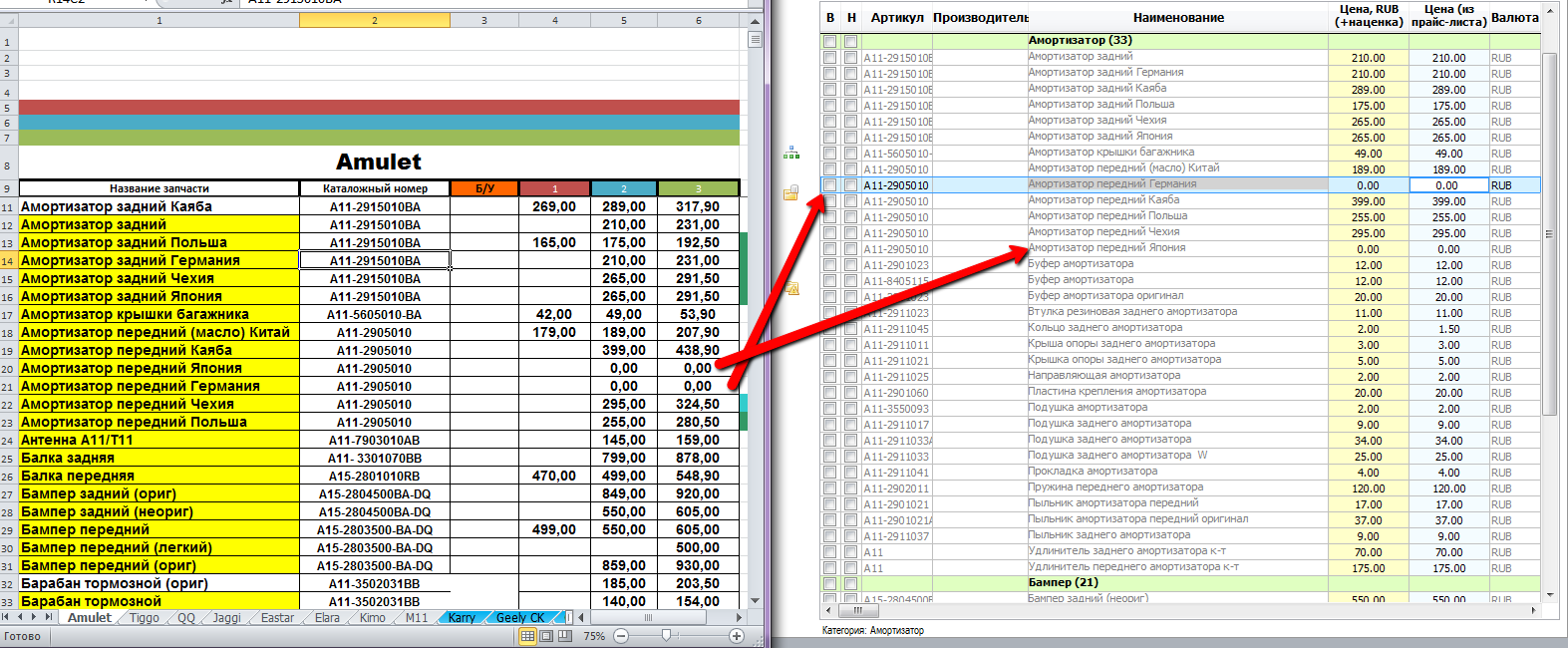The width and height of the screenshot is (1568, 648).
Task: Move the Excel zoom slider handle
Action: pyautogui.click(x=666, y=636)
